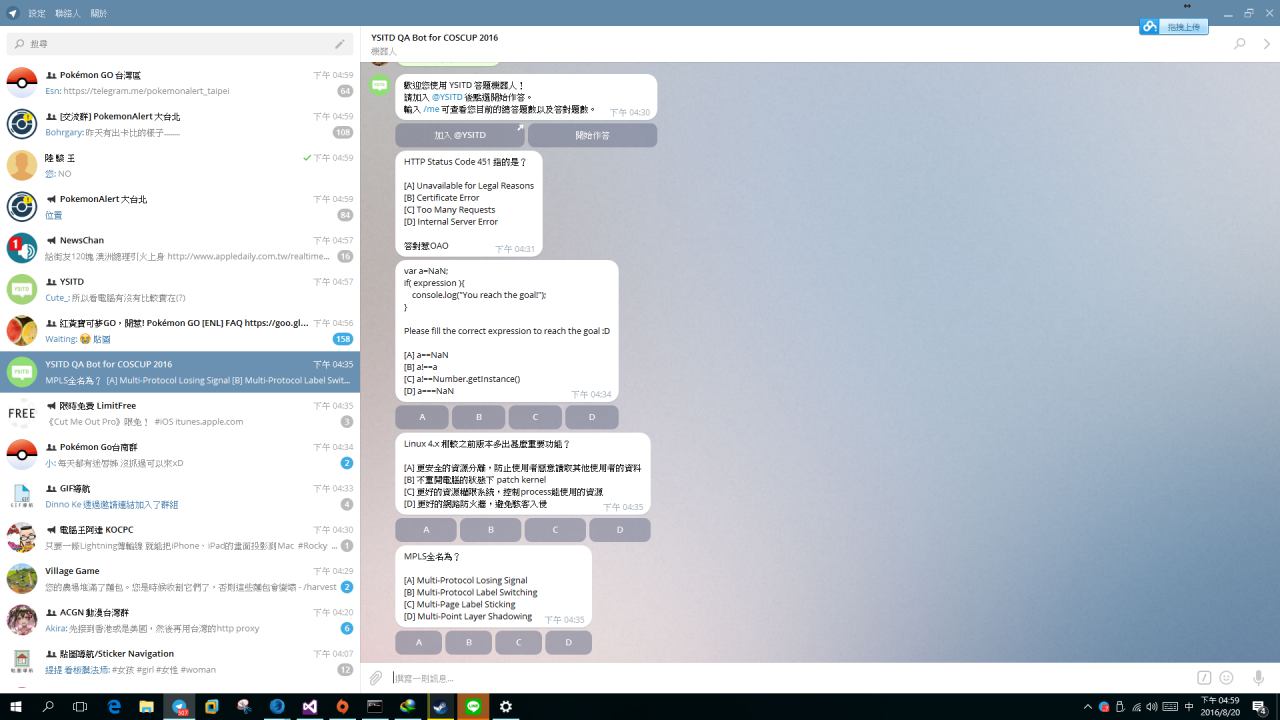Click the chevron arrow at the chat header's right end

click(x=1267, y=44)
